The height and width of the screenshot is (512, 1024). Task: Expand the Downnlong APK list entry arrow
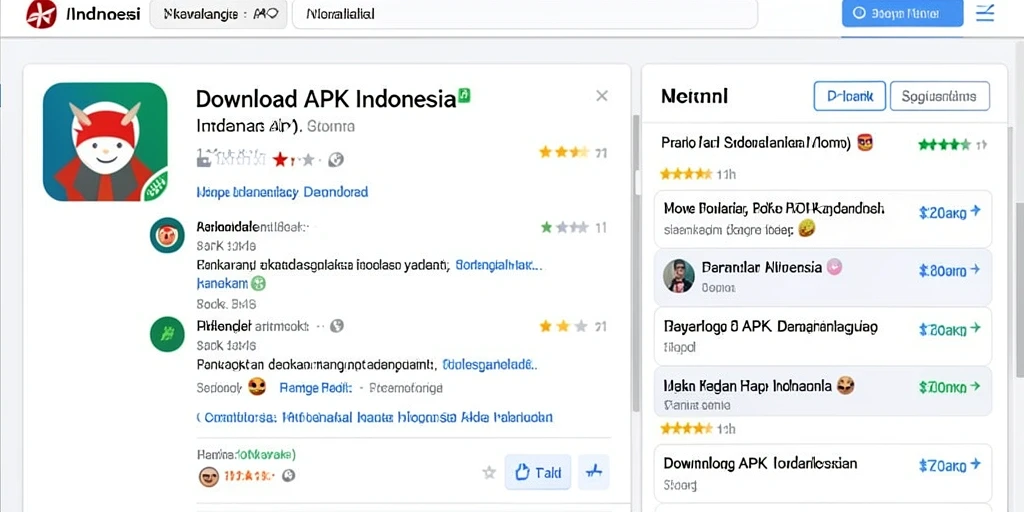(975, 464)
